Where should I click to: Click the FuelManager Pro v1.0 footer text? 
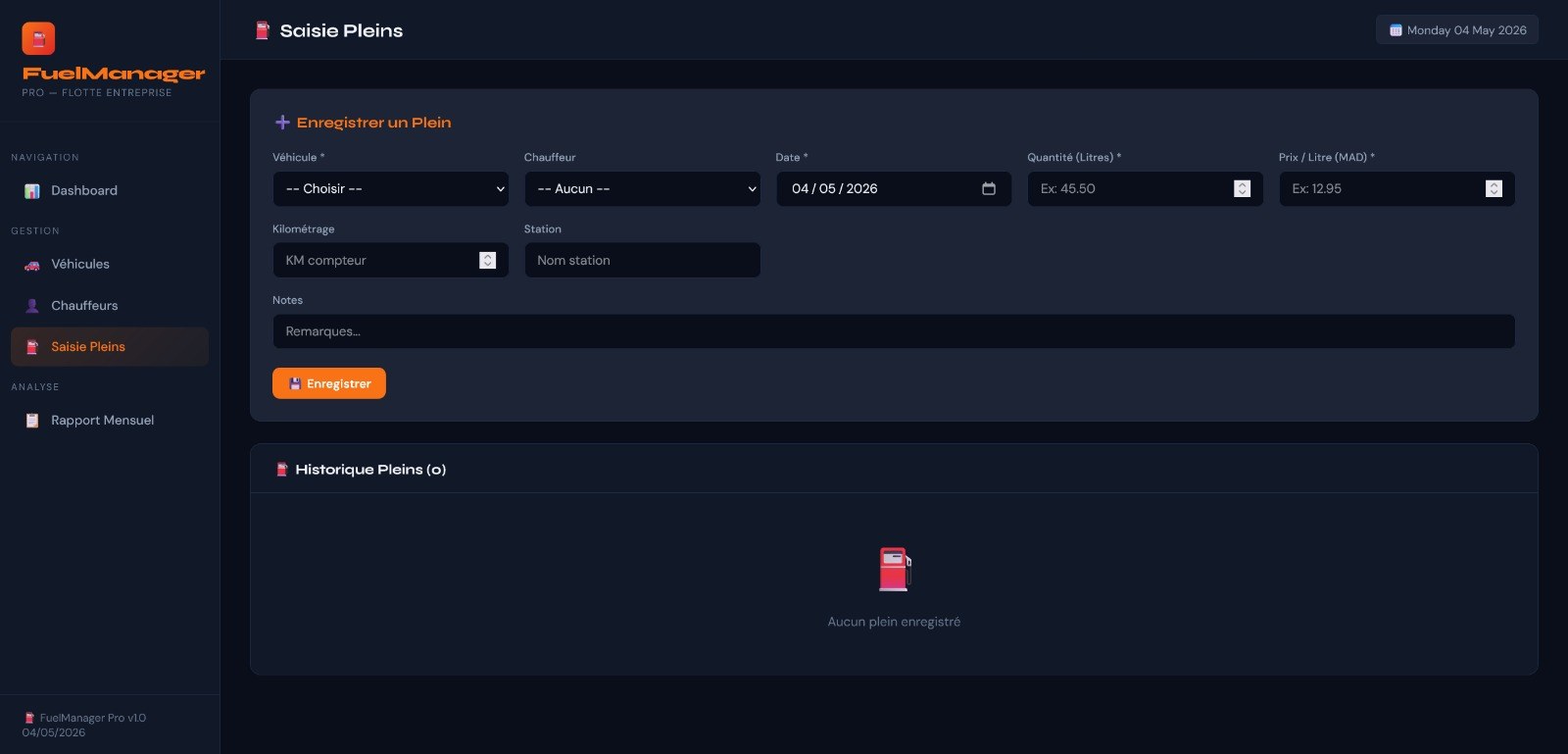tap(93, 718)
